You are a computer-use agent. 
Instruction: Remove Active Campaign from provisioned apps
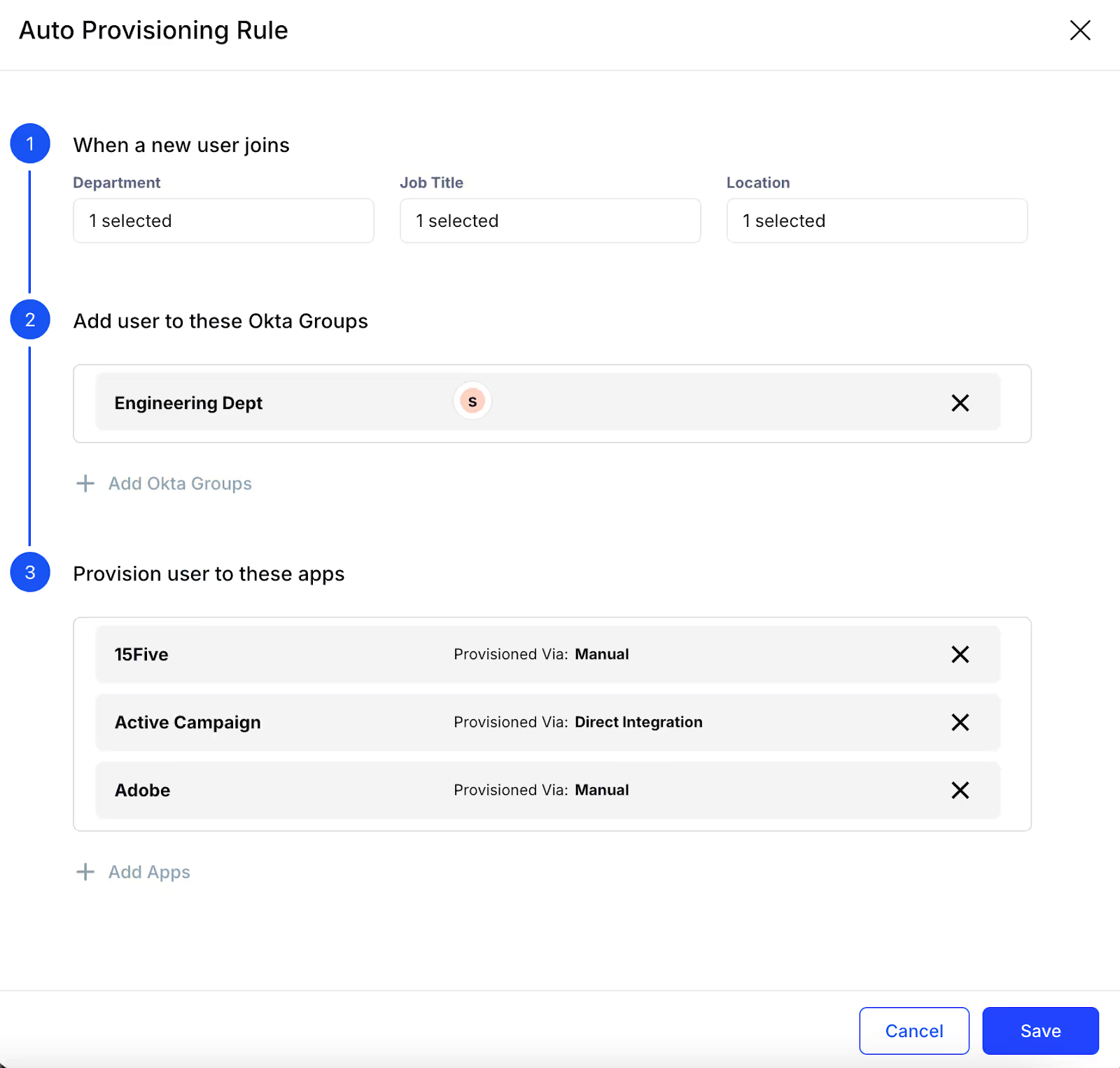960,722
